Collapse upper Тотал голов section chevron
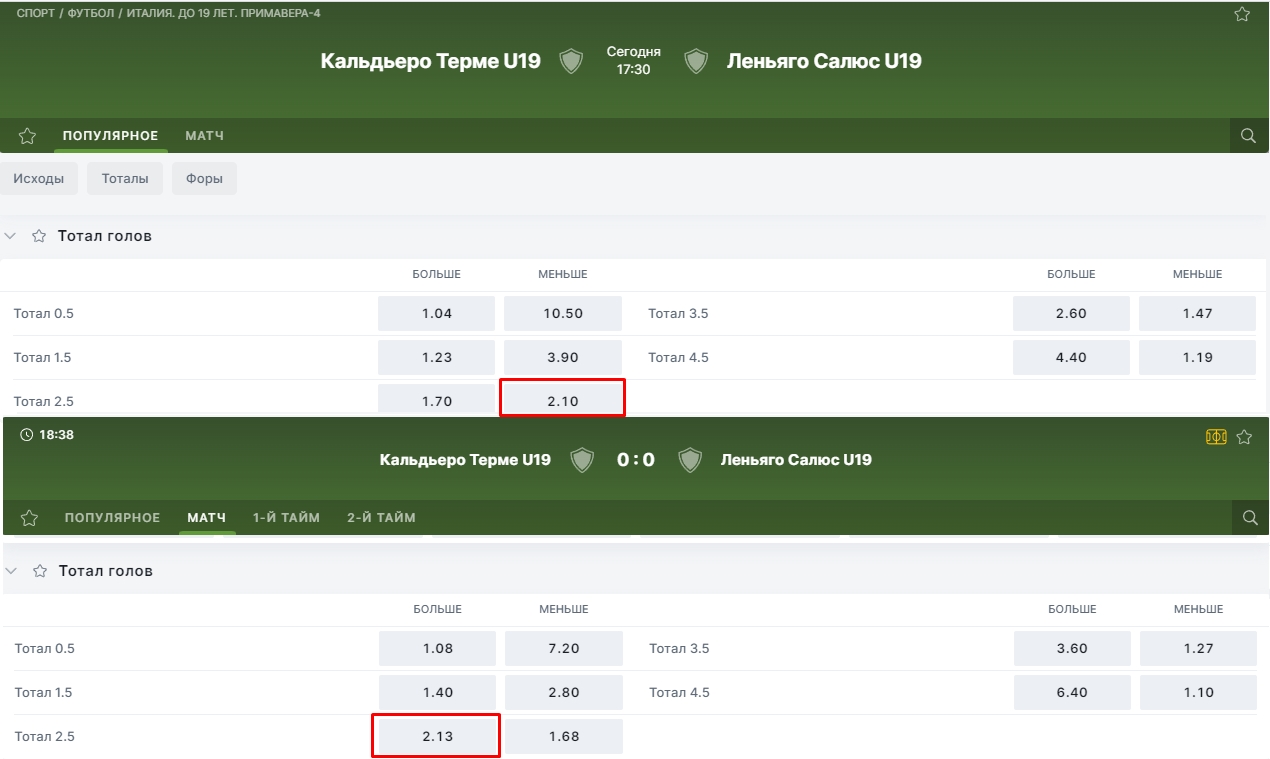 pyautogui.click(x=11, y=236)
